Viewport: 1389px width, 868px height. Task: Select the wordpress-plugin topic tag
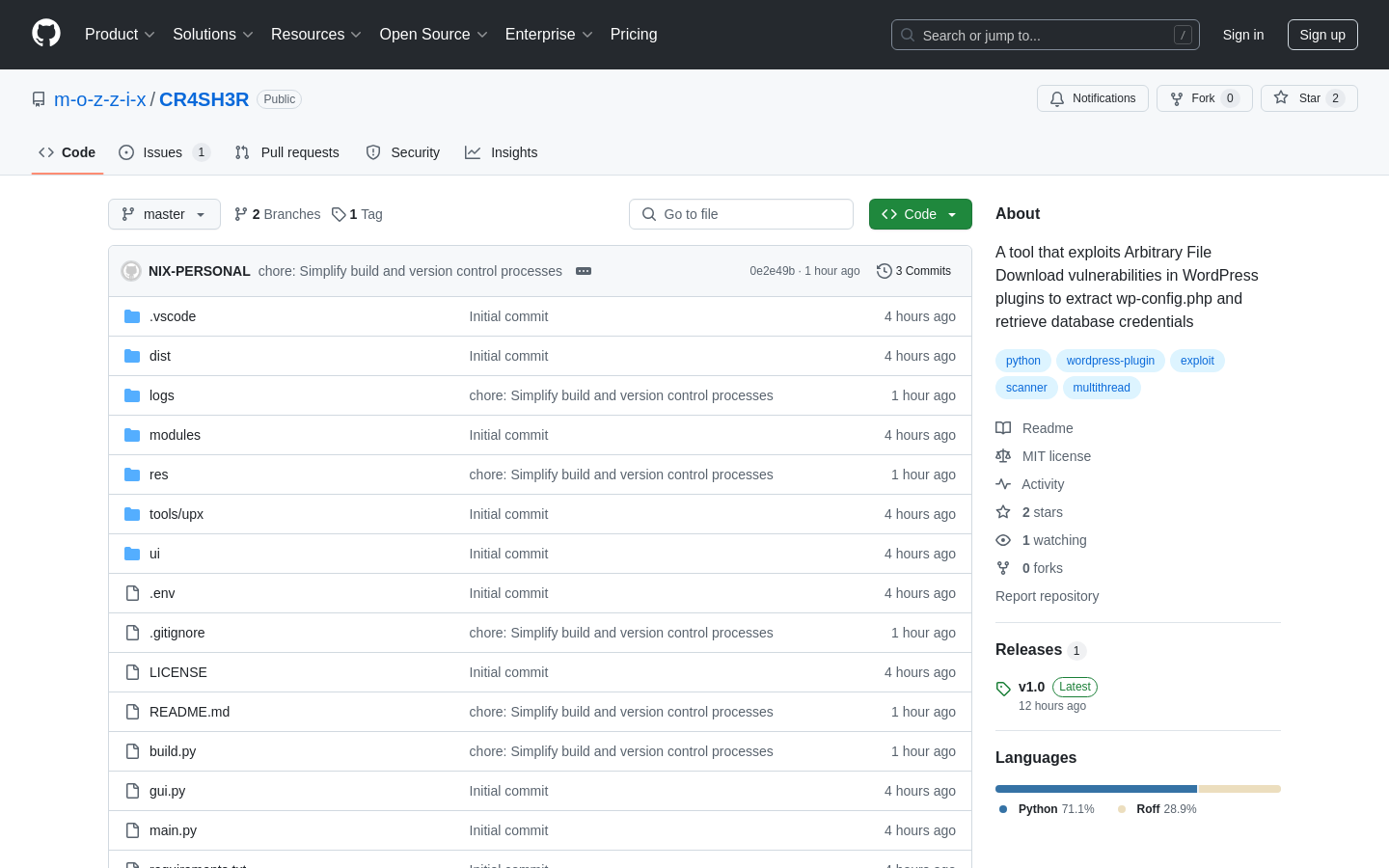1110,361
